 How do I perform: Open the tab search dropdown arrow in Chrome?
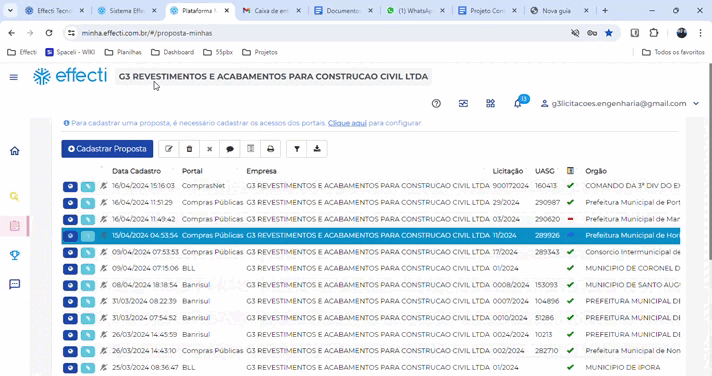click(10, 10)
